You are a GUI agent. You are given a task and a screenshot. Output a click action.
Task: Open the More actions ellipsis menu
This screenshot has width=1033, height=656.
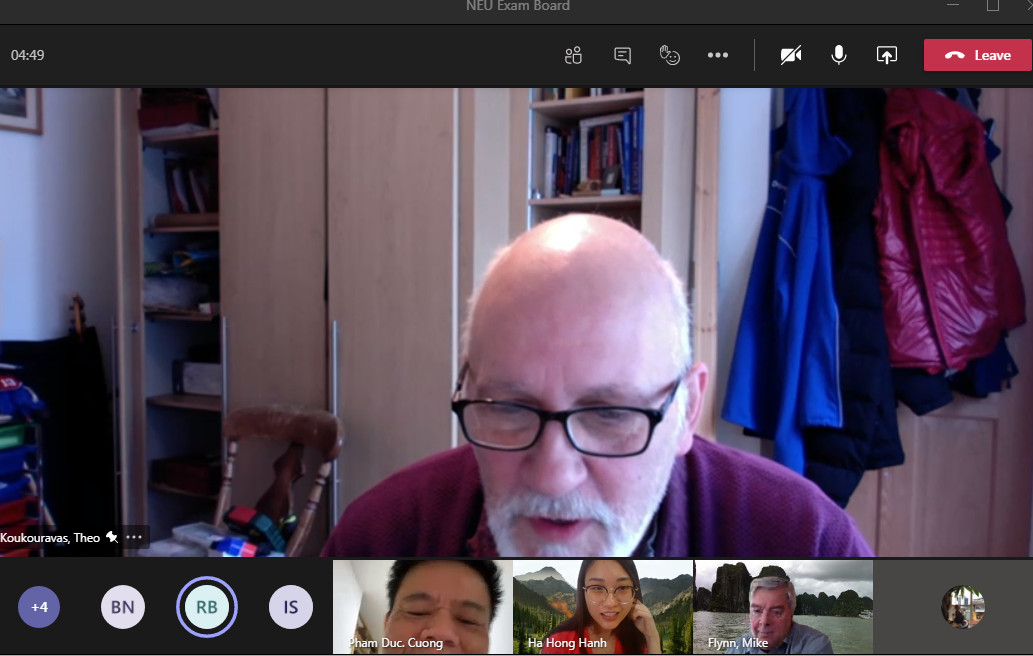[x=718, y=55]
